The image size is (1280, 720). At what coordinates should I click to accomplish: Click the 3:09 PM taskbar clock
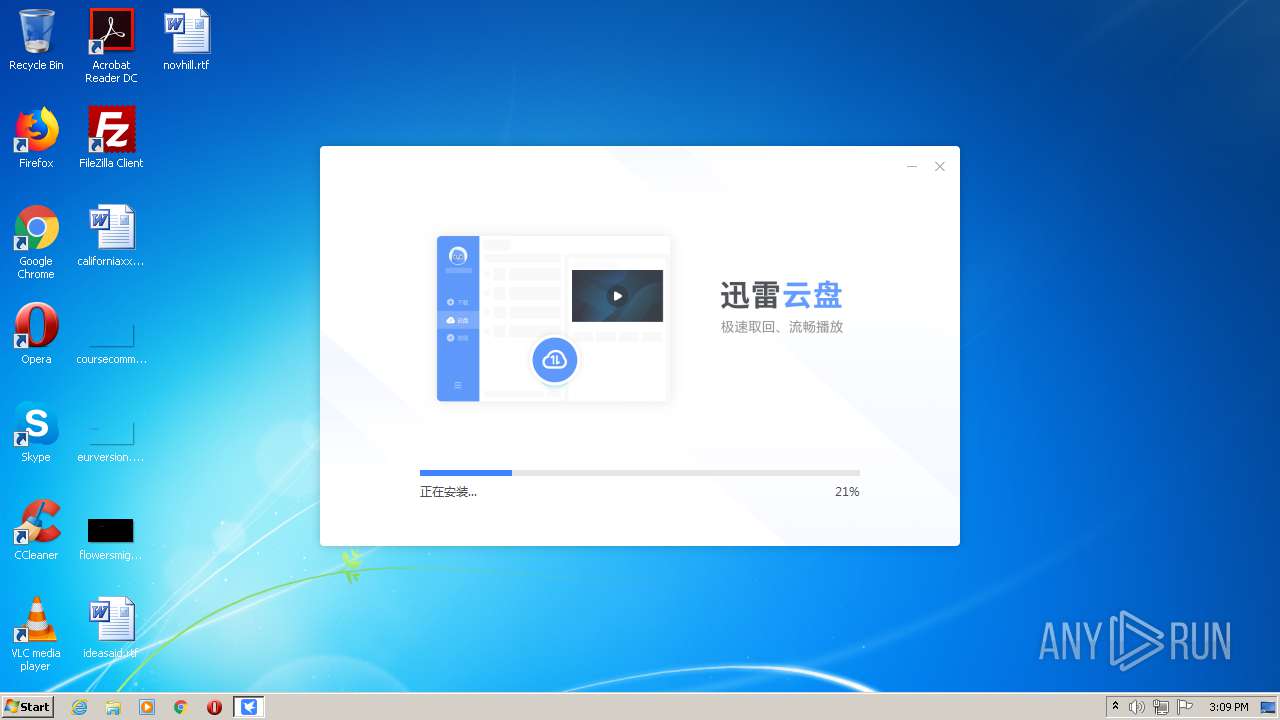1228,707
